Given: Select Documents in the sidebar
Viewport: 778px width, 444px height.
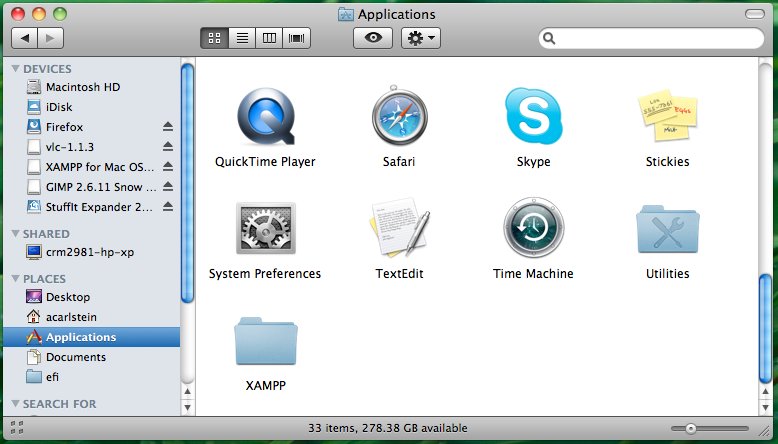Looking at the screenshot, I should (x=75, y=357).
